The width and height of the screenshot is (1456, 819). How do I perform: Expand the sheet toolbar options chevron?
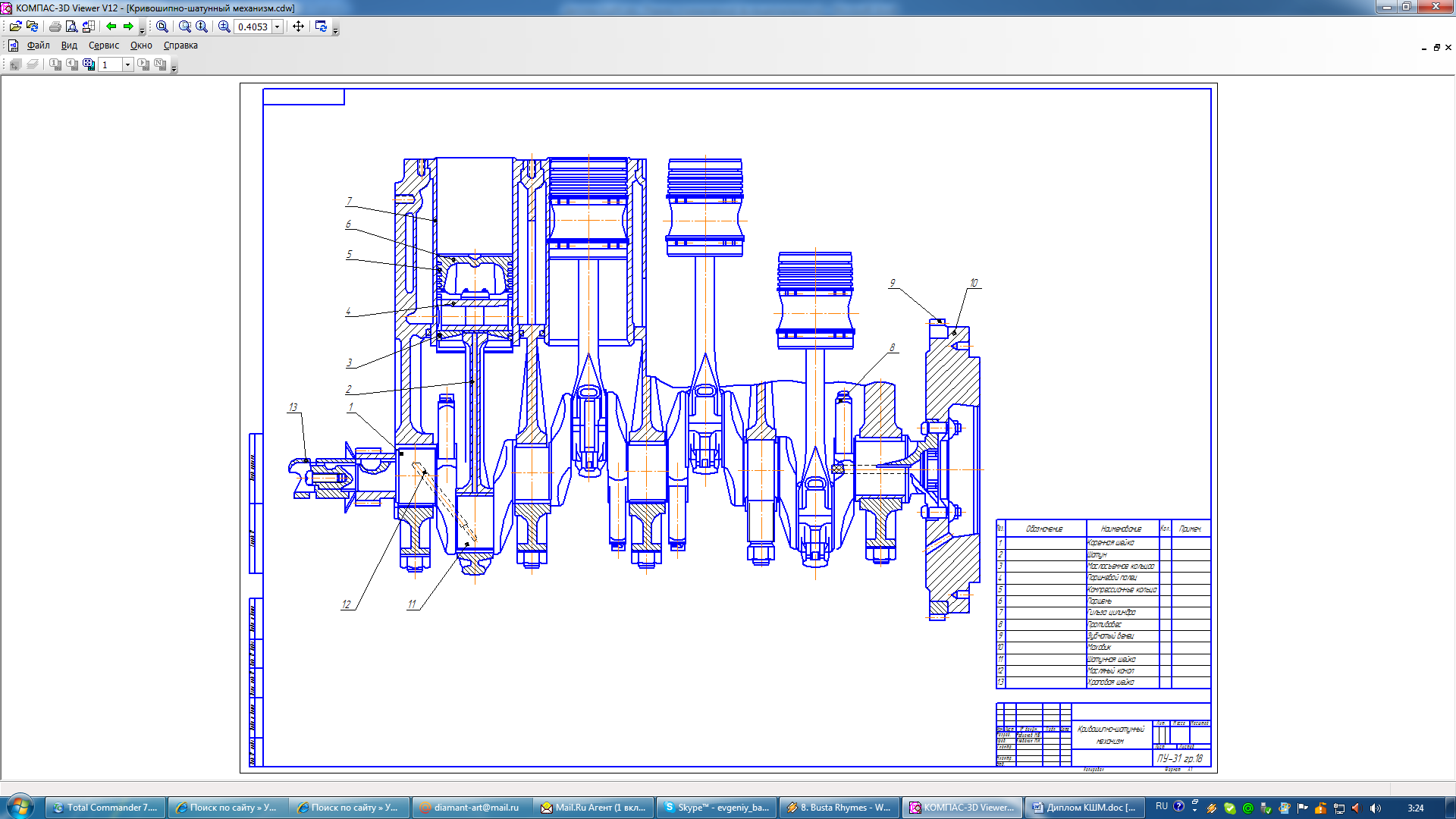[174, 68]
